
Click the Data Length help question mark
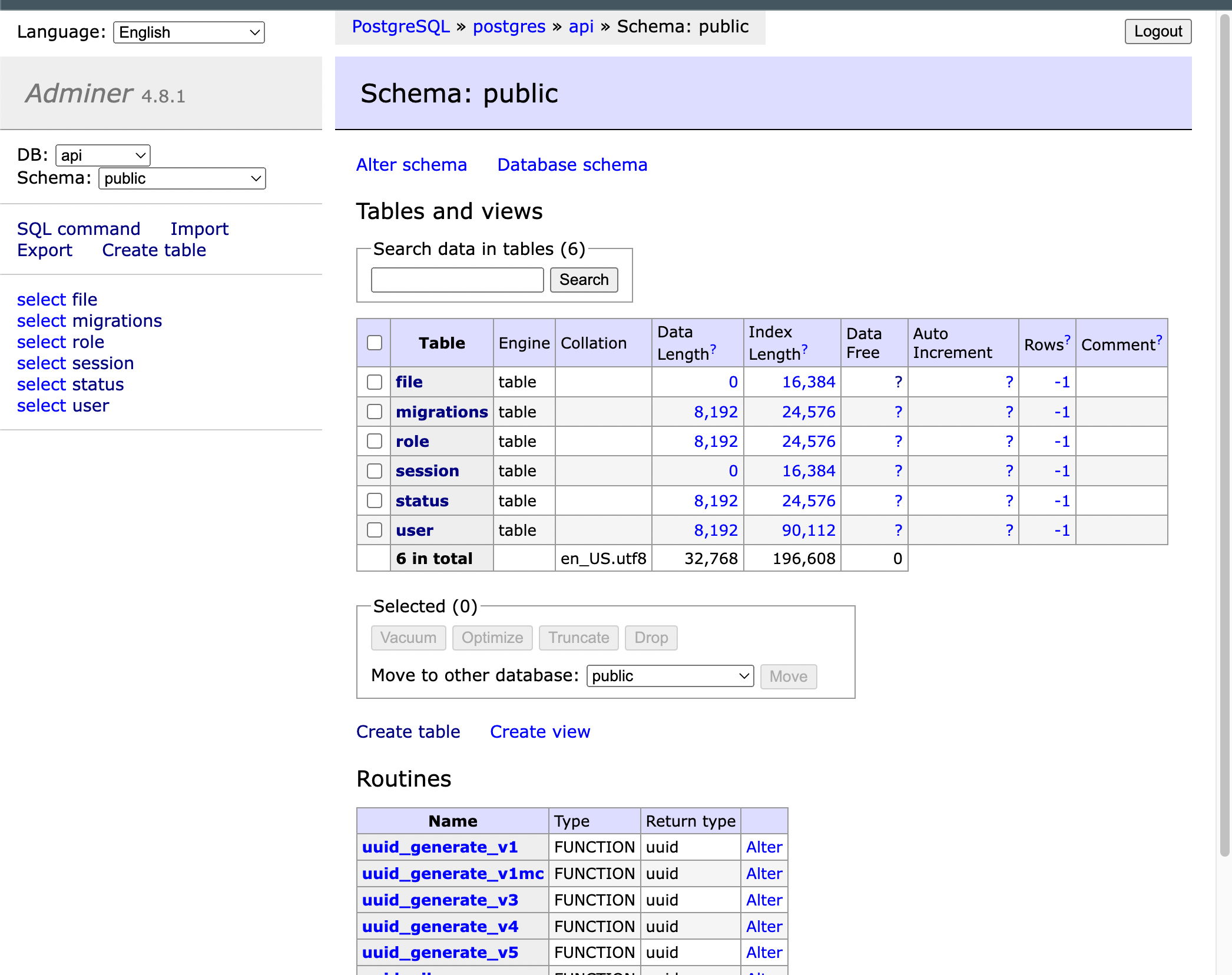[x=713, y=349]
